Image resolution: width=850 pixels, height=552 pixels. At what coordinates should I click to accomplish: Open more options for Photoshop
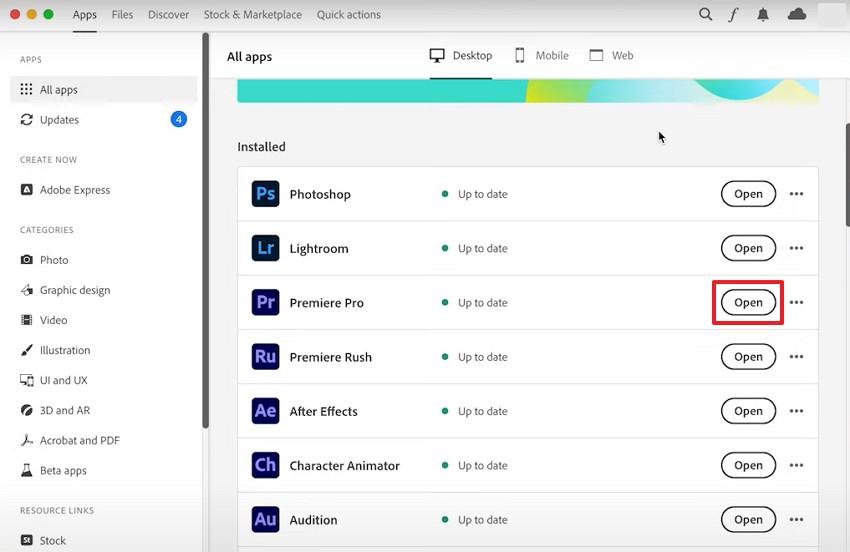pyautogui.click(x=796, y=194)
